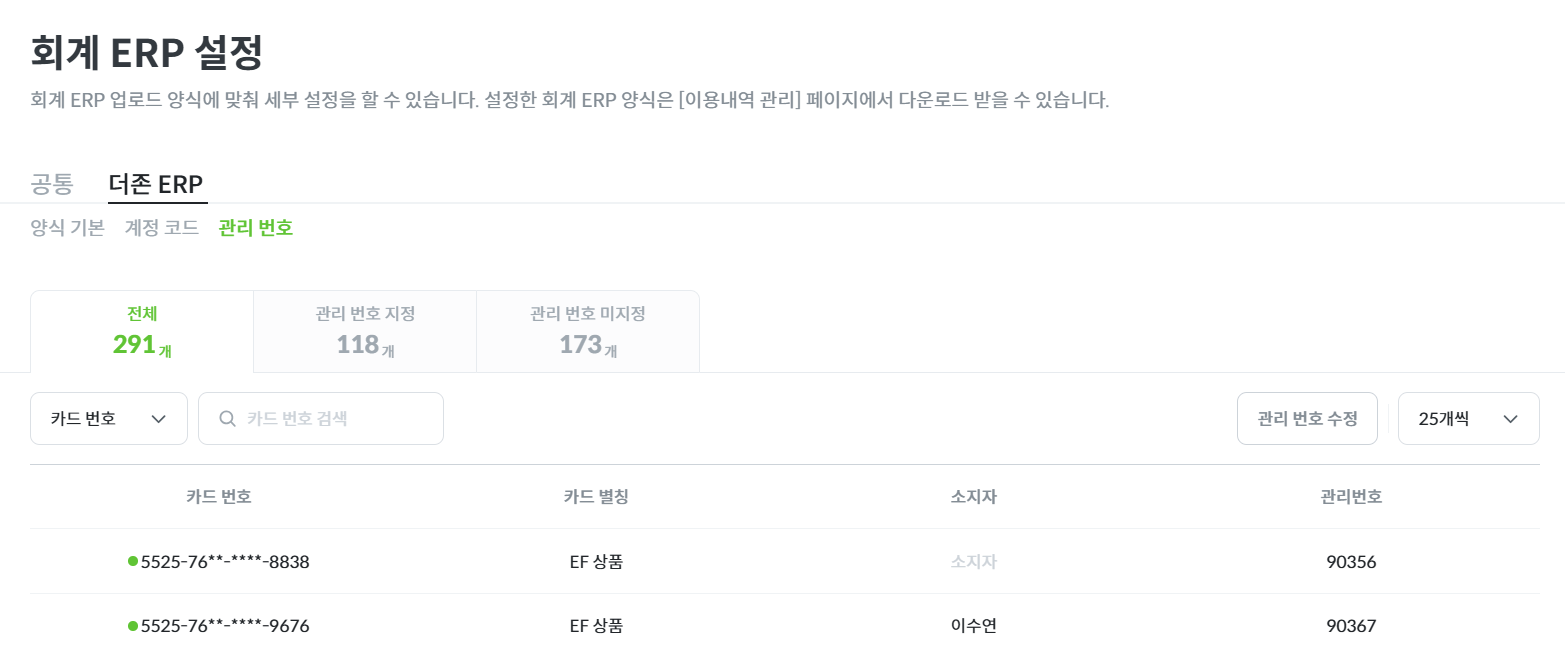Switch to the 공통 tab
Screen dimensions: 1565x652
tap(52, 184)
